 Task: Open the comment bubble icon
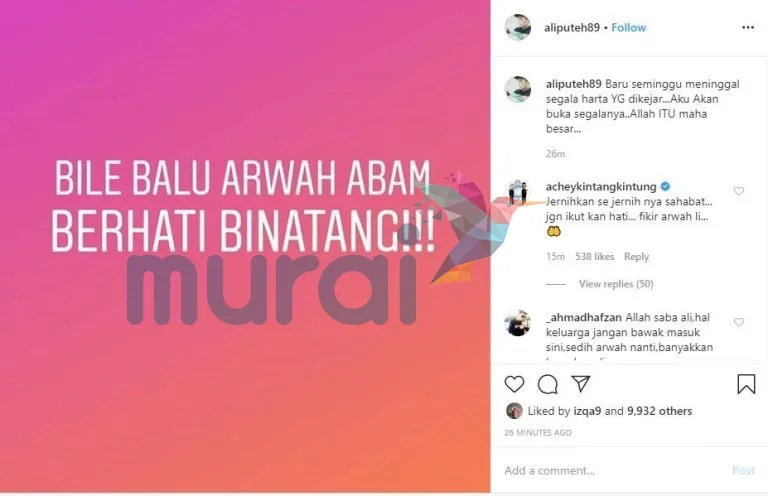548,384
